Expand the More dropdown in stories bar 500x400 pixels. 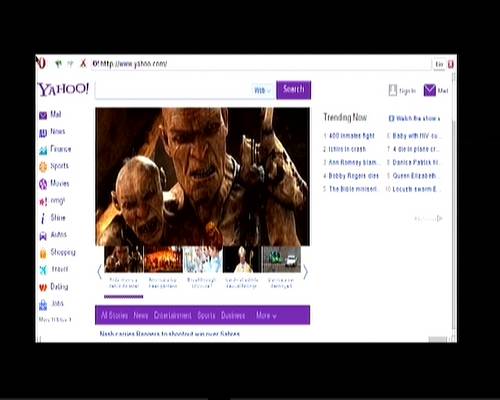[x=266, y=315]
